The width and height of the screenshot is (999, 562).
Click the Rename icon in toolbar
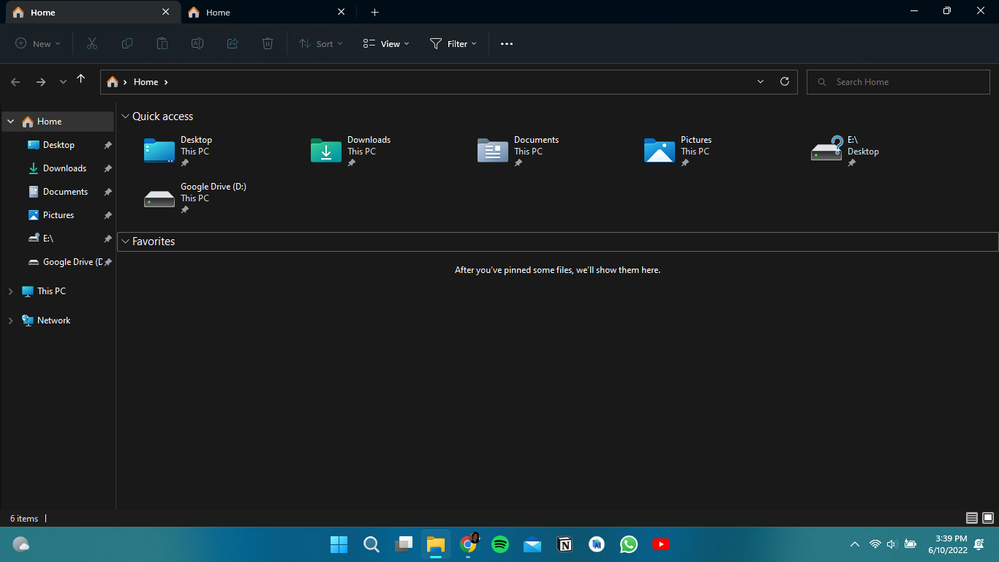click(197, 43)
